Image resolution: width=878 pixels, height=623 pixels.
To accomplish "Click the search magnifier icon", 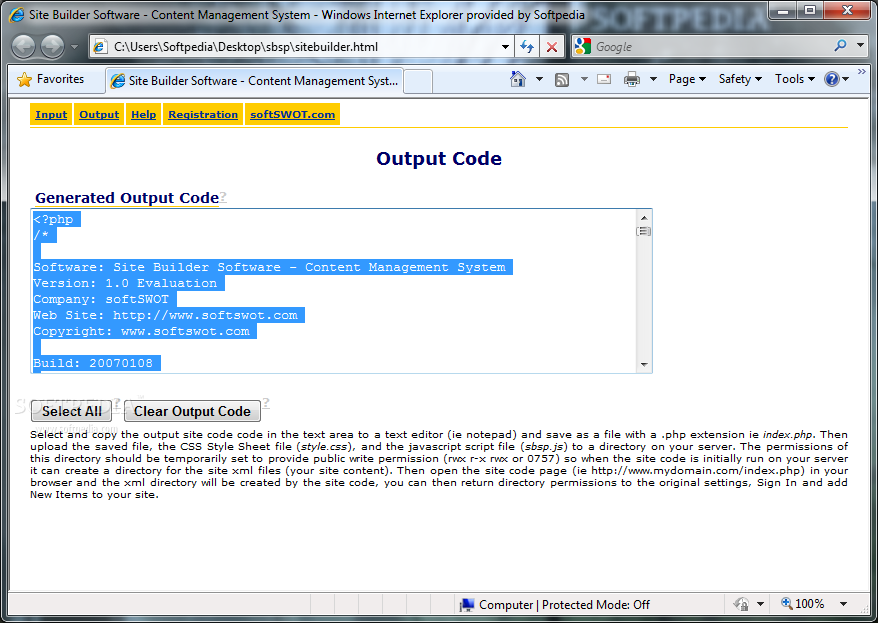I will click(840, 46).
